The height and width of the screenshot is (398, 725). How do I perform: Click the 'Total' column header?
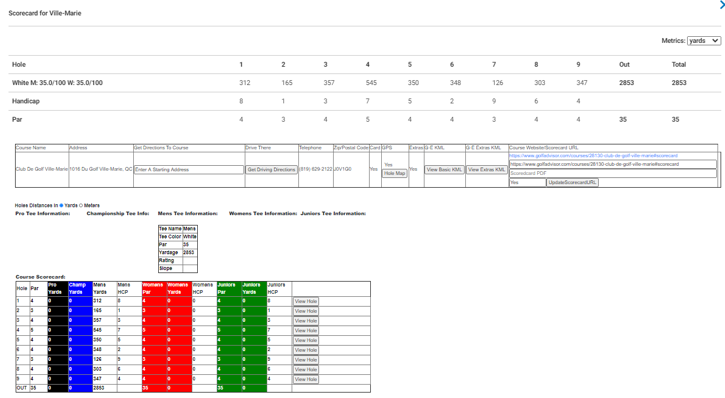679,64
